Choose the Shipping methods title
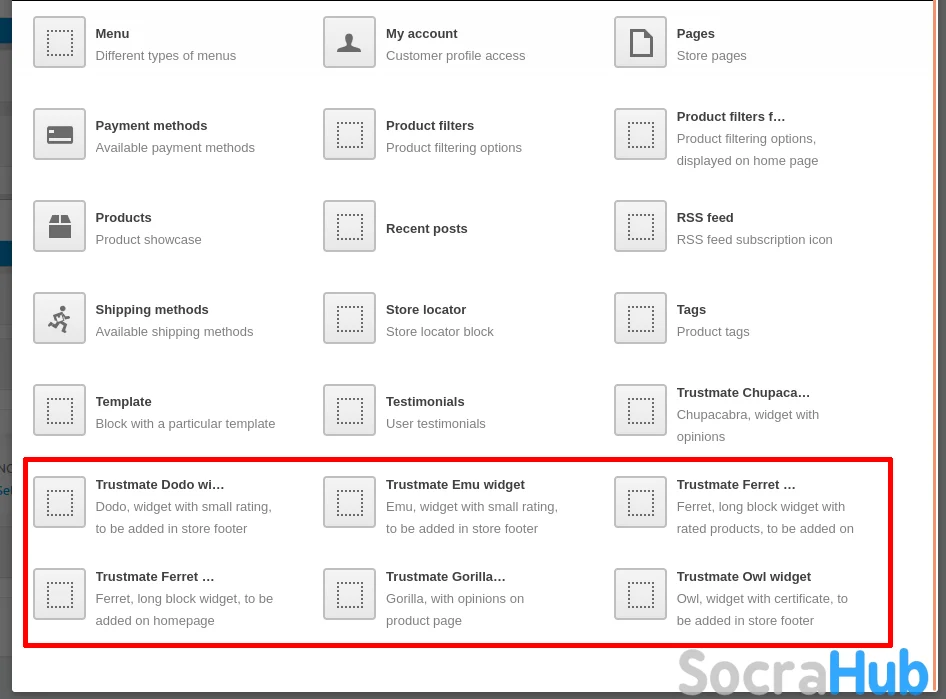The width and height of the screenshot is (946, 699). tap(152, 309)
